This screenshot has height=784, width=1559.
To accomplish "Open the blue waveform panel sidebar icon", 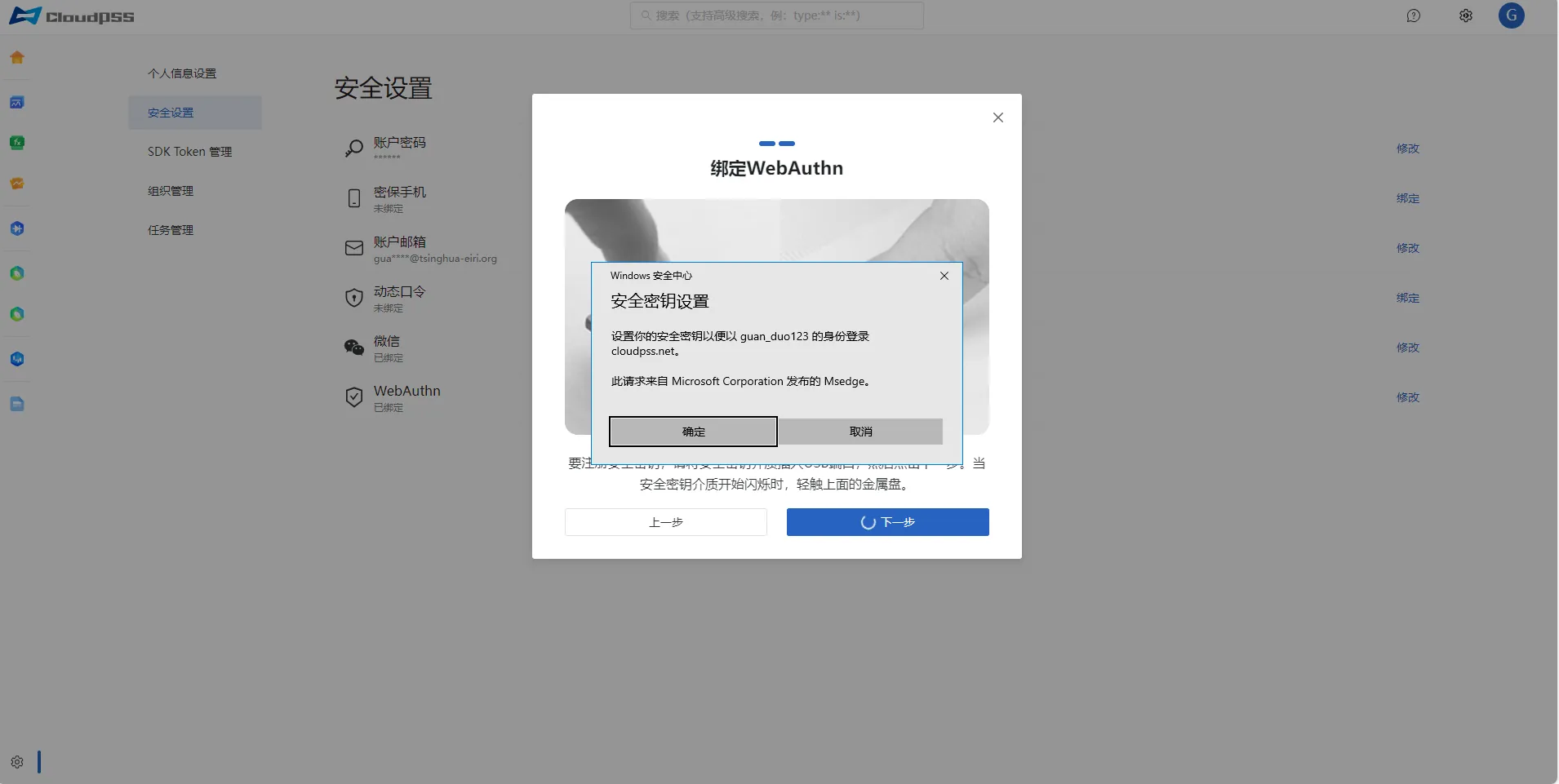I will pos(17,102).
